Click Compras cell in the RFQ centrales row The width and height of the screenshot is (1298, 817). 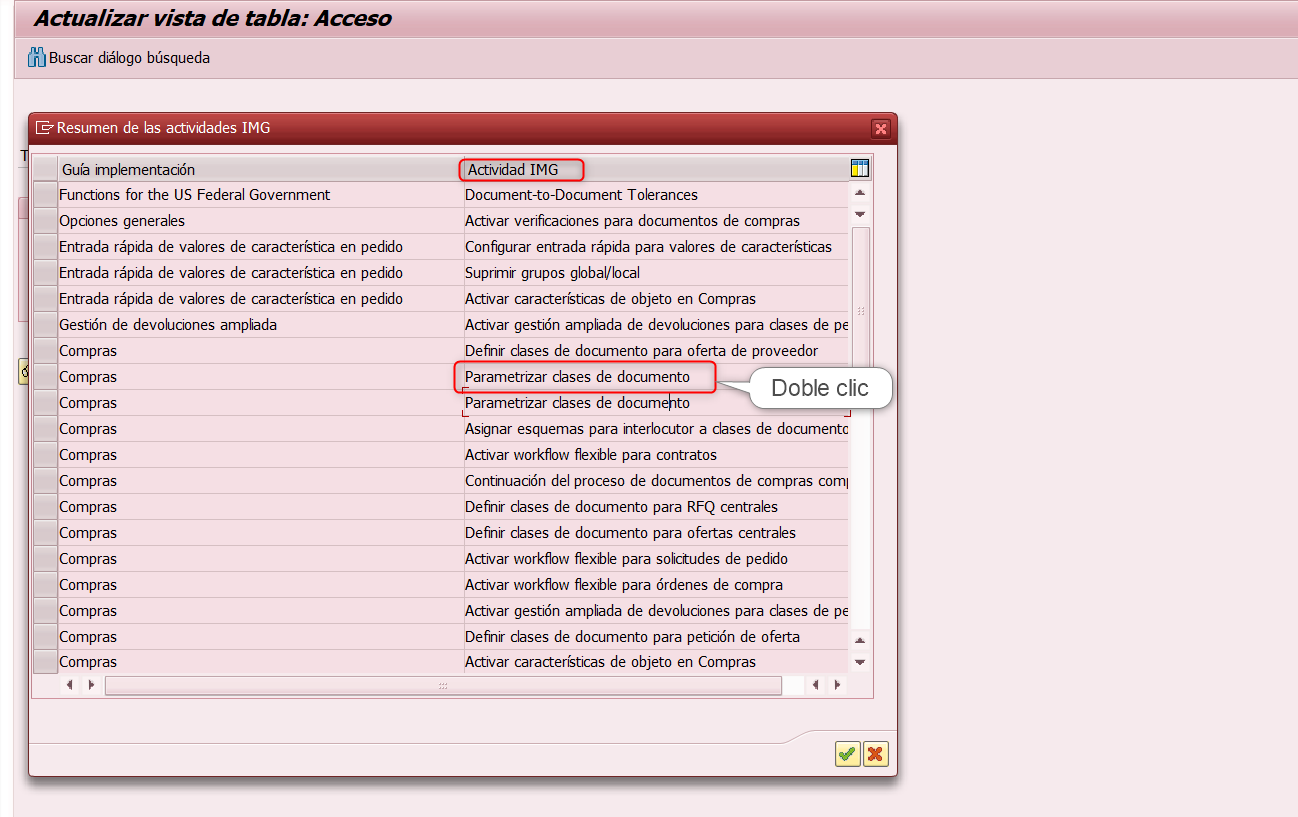coord(260,507)
